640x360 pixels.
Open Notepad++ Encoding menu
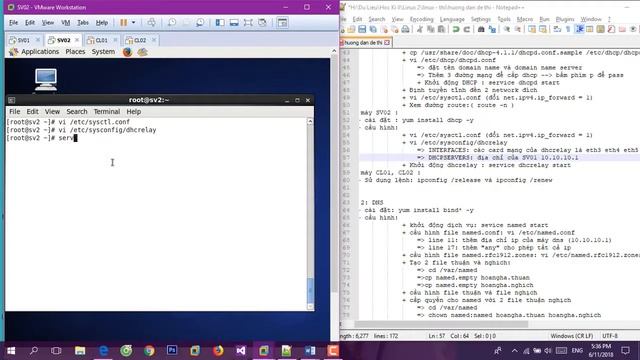pyautogui.click(x=421, y=19)
